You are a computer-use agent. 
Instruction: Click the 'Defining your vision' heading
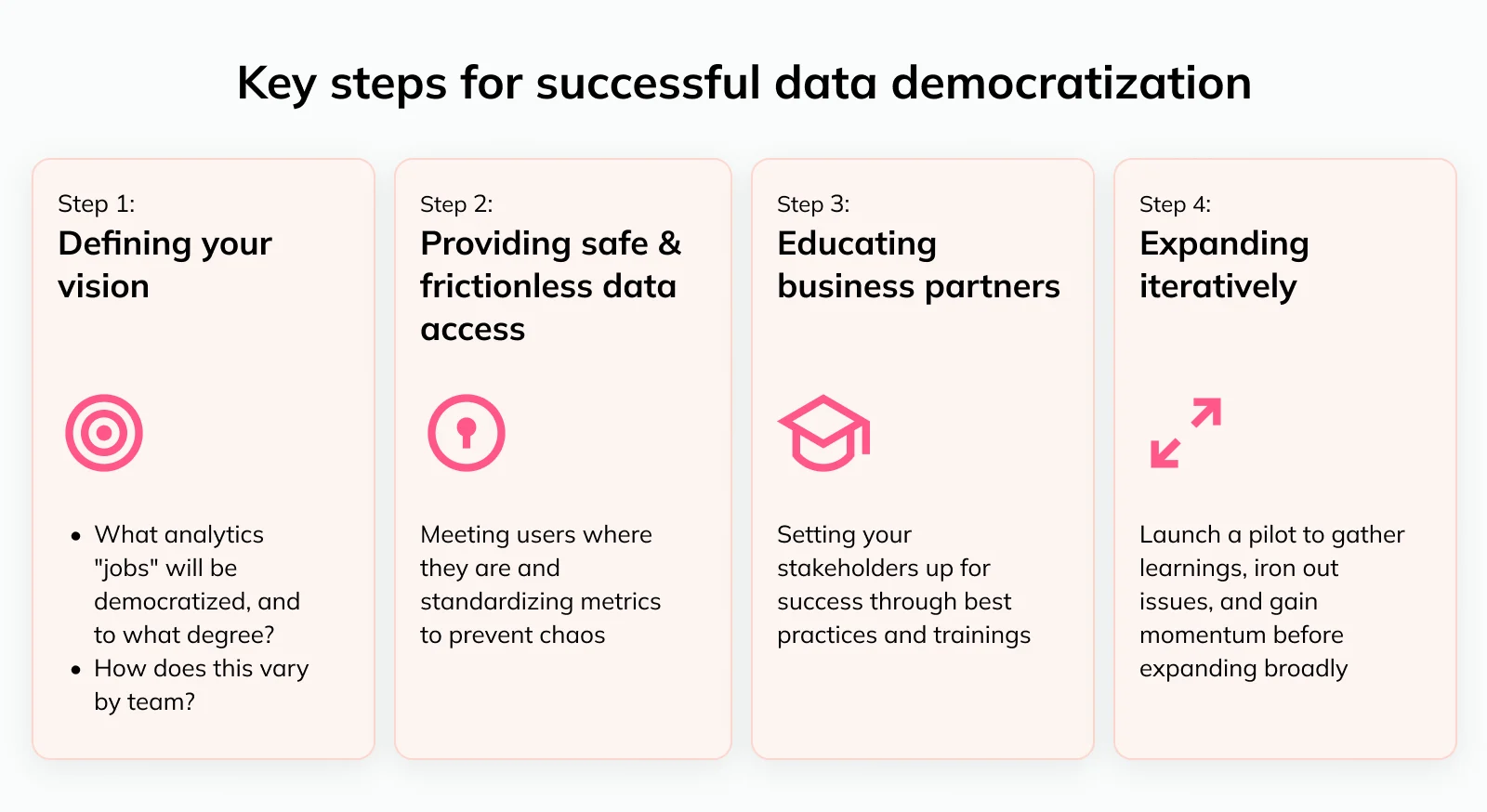[164, 265]
